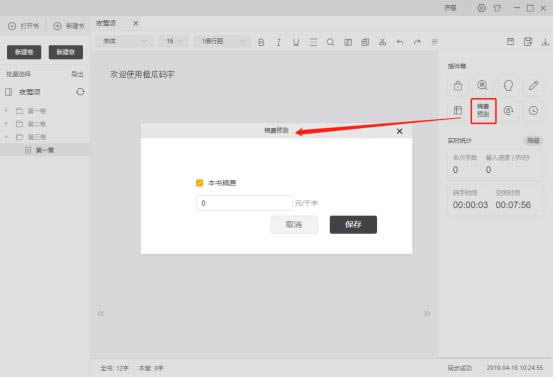554x378 pixels.
Task: Collapse the third volume folder in tree
Action: click(x=6, y=137)
